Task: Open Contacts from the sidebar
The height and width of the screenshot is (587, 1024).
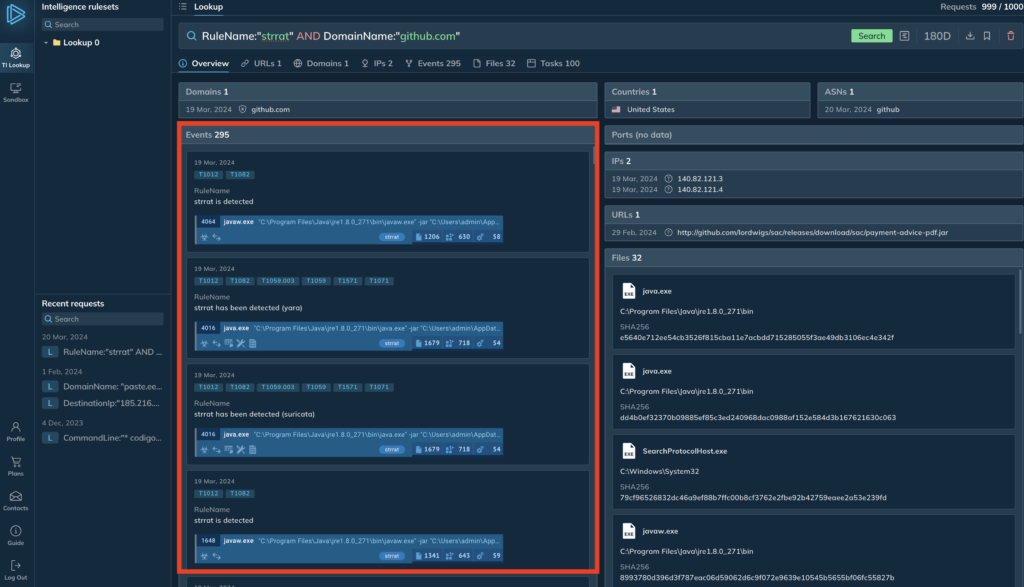Action: click(x=15, y=500)
